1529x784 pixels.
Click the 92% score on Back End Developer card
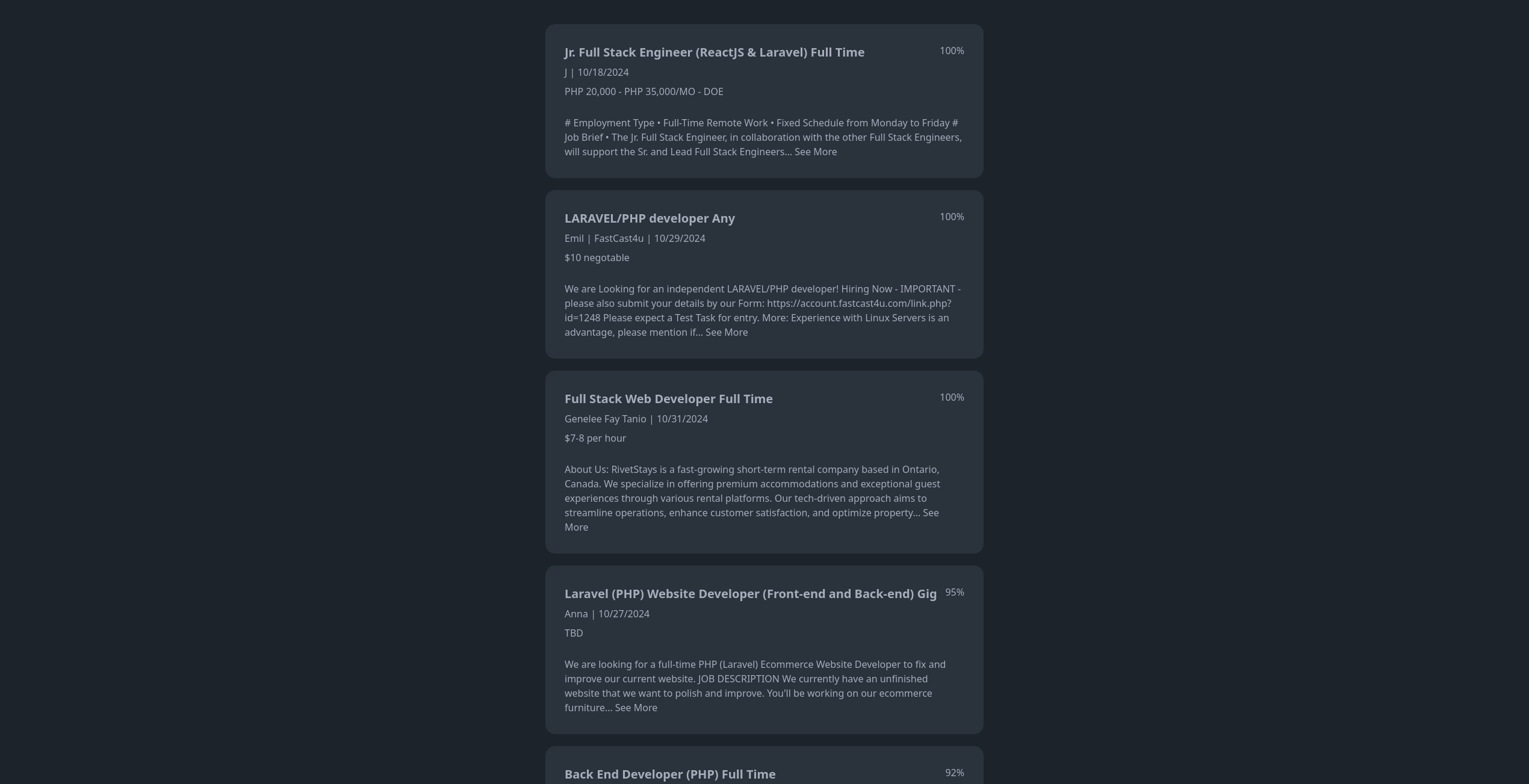[x=955, y=773]
